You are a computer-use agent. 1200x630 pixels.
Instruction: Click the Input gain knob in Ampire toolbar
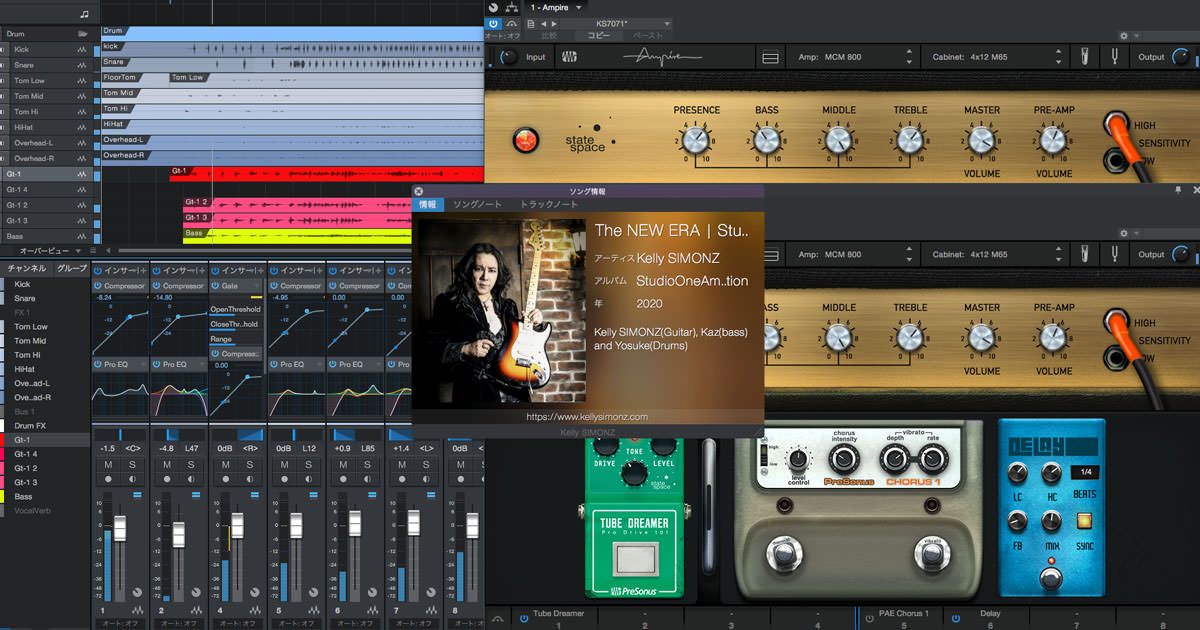click(509, 57)
